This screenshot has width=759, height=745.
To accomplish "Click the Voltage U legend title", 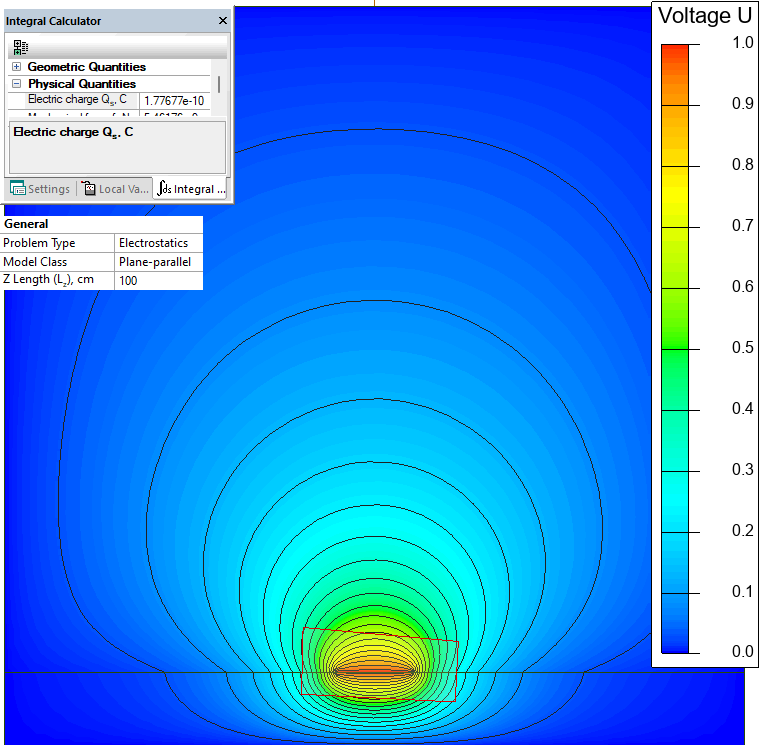I will tap(705, 16).
